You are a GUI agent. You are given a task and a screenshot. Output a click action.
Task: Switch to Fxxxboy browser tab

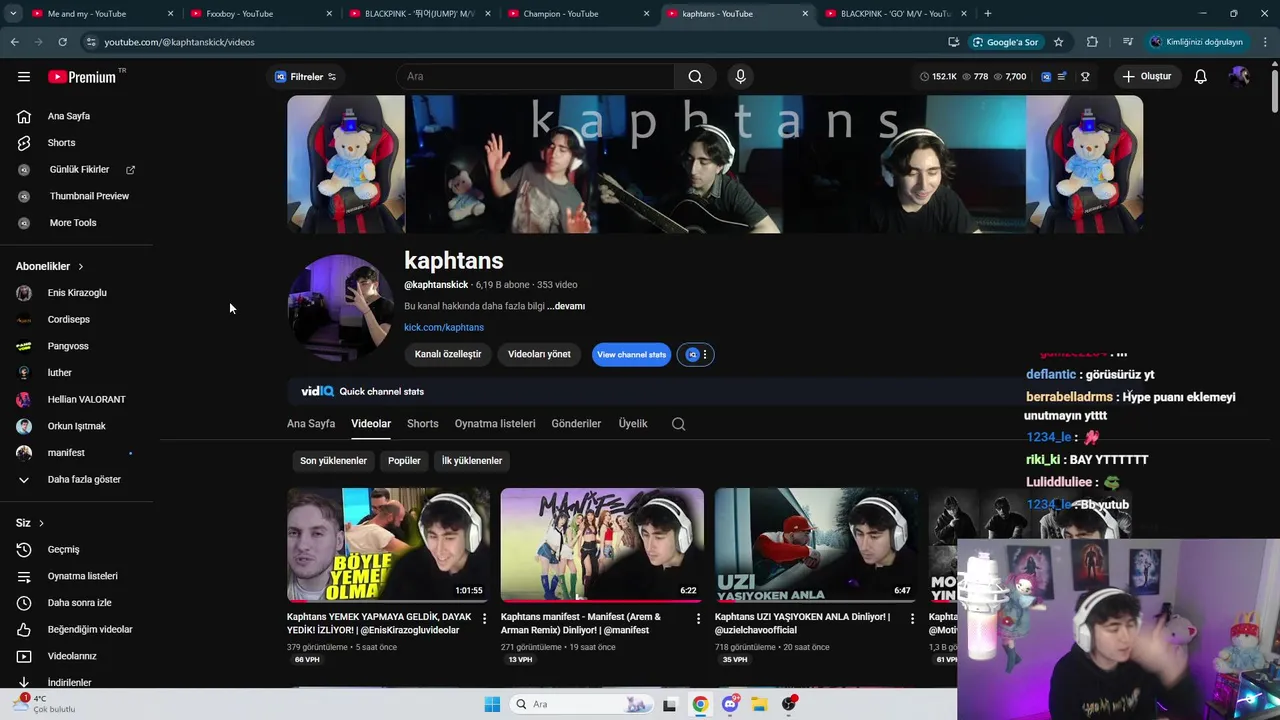point(258,14)
